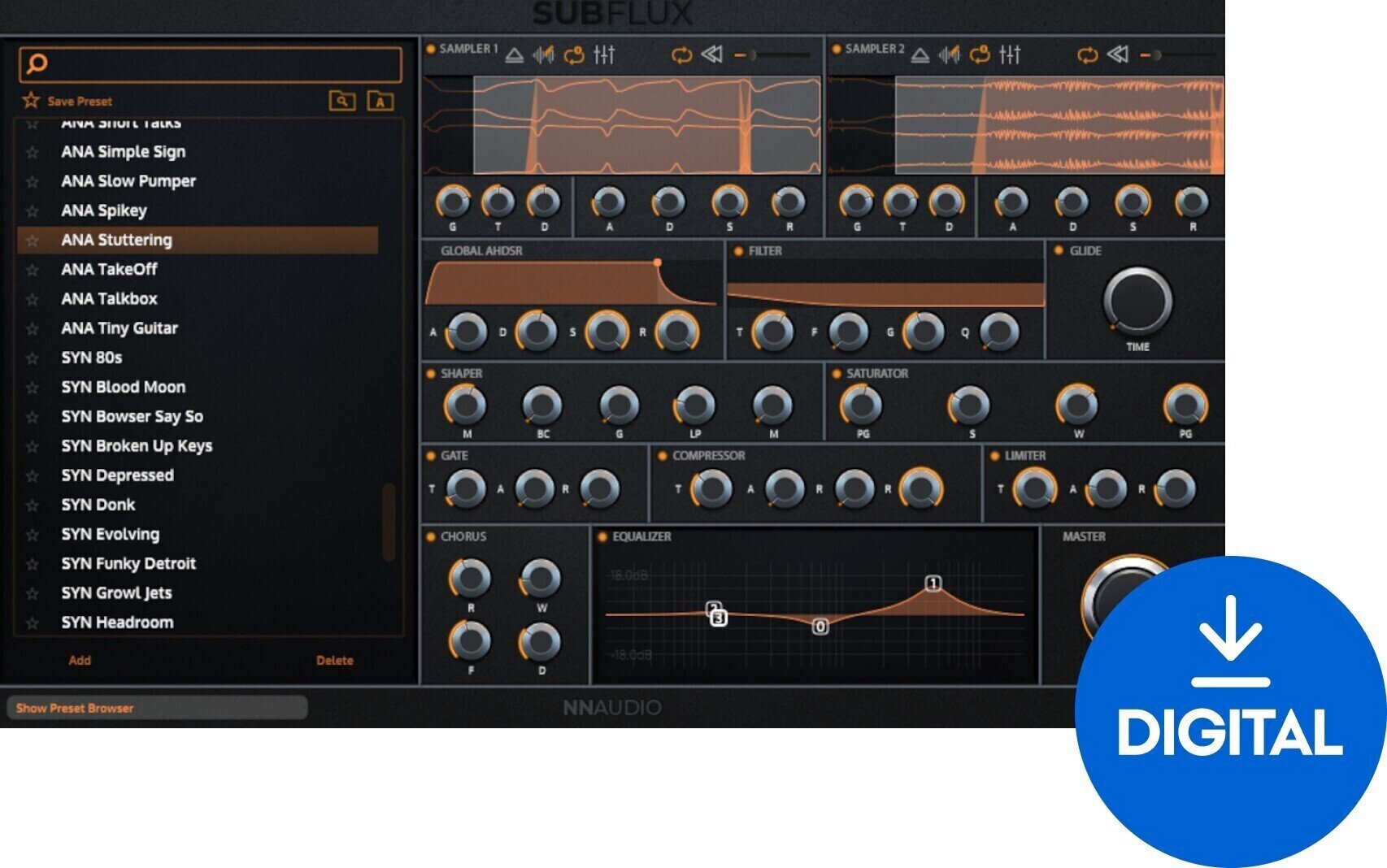This screenshot has height=868, width=1387.
Task: Select the ANA Stuttering preset
Action: coord(116,240)
